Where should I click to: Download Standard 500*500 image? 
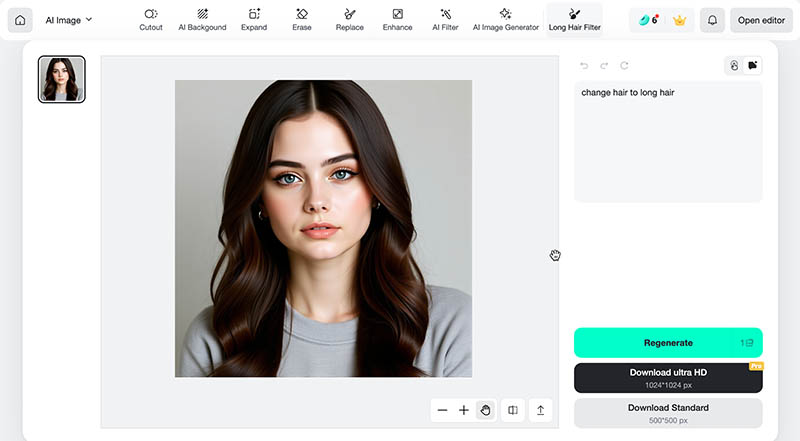pyautogui.click(x=668, y=412)
